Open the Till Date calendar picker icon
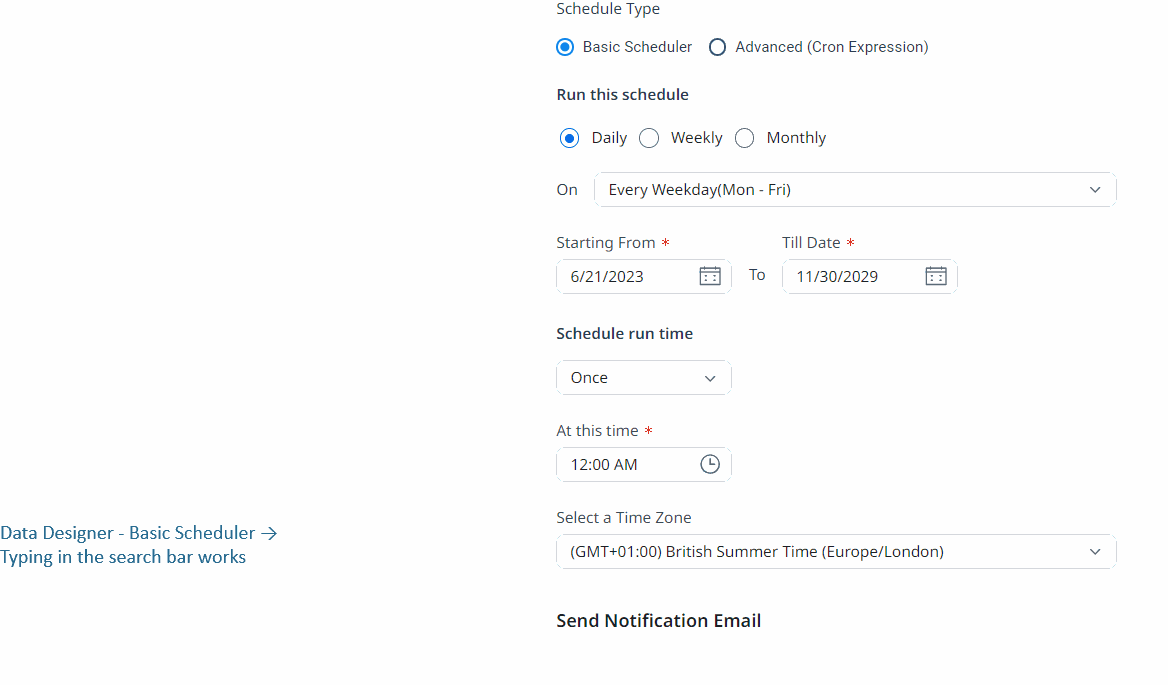This screenshot has height=685, width=1168. (935, 276)
